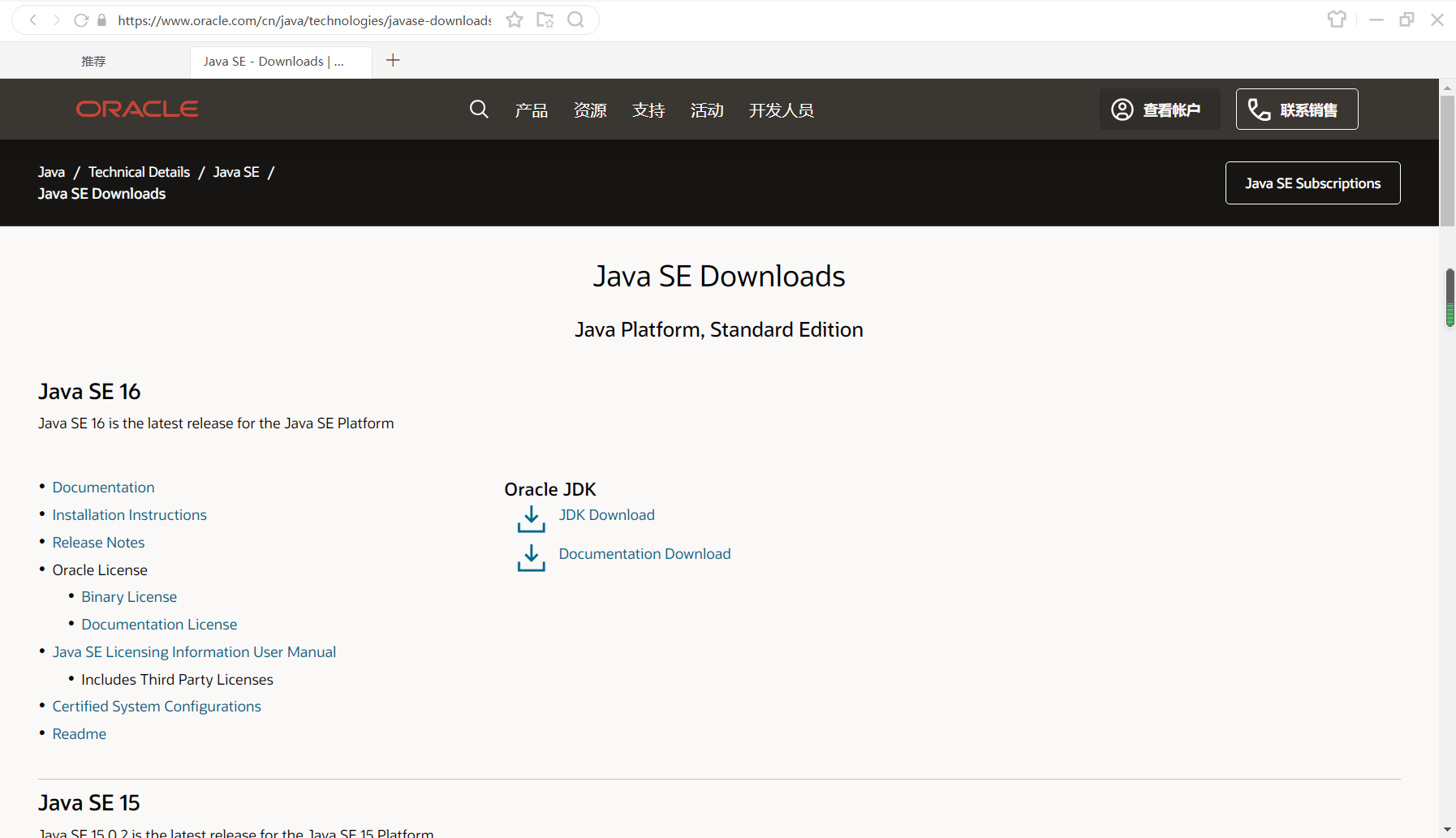Go to Java SE breadcrumb link

point(236,172)
